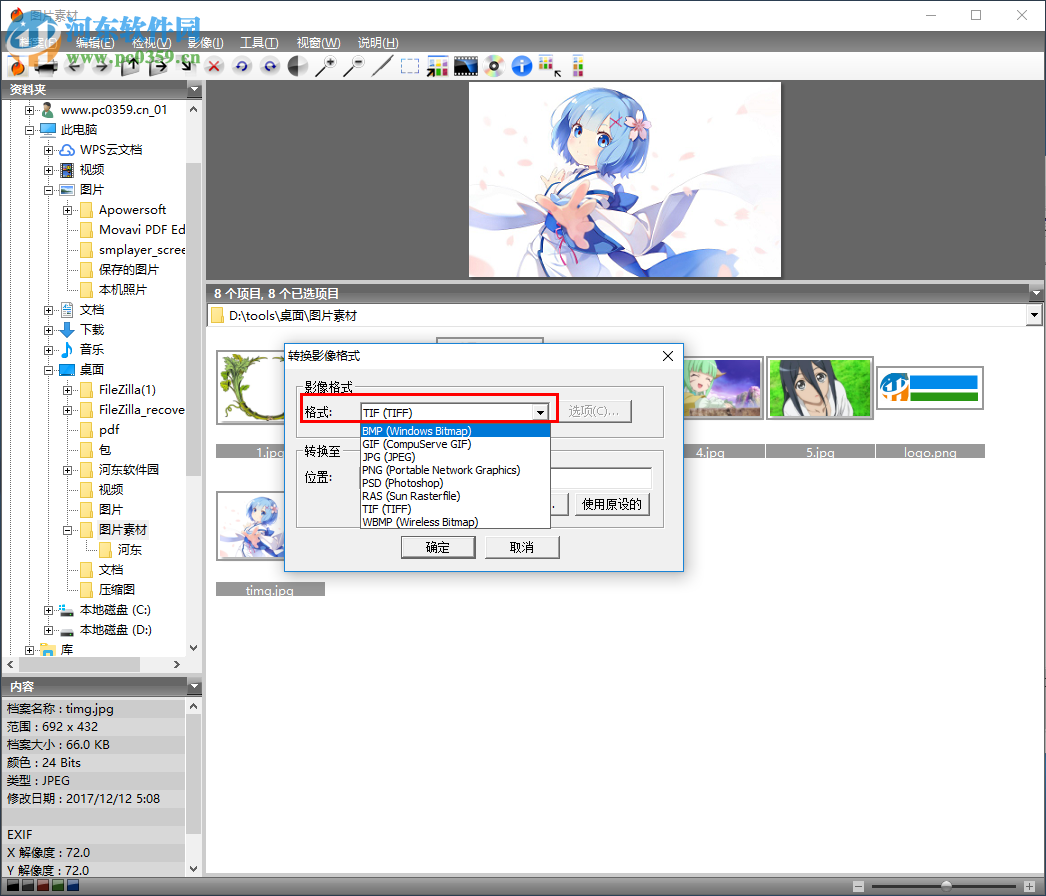The height and width of the screenshot is (896, 1046).
Task: Click the black color swatch in status bar
Action: tap(13, 885)
